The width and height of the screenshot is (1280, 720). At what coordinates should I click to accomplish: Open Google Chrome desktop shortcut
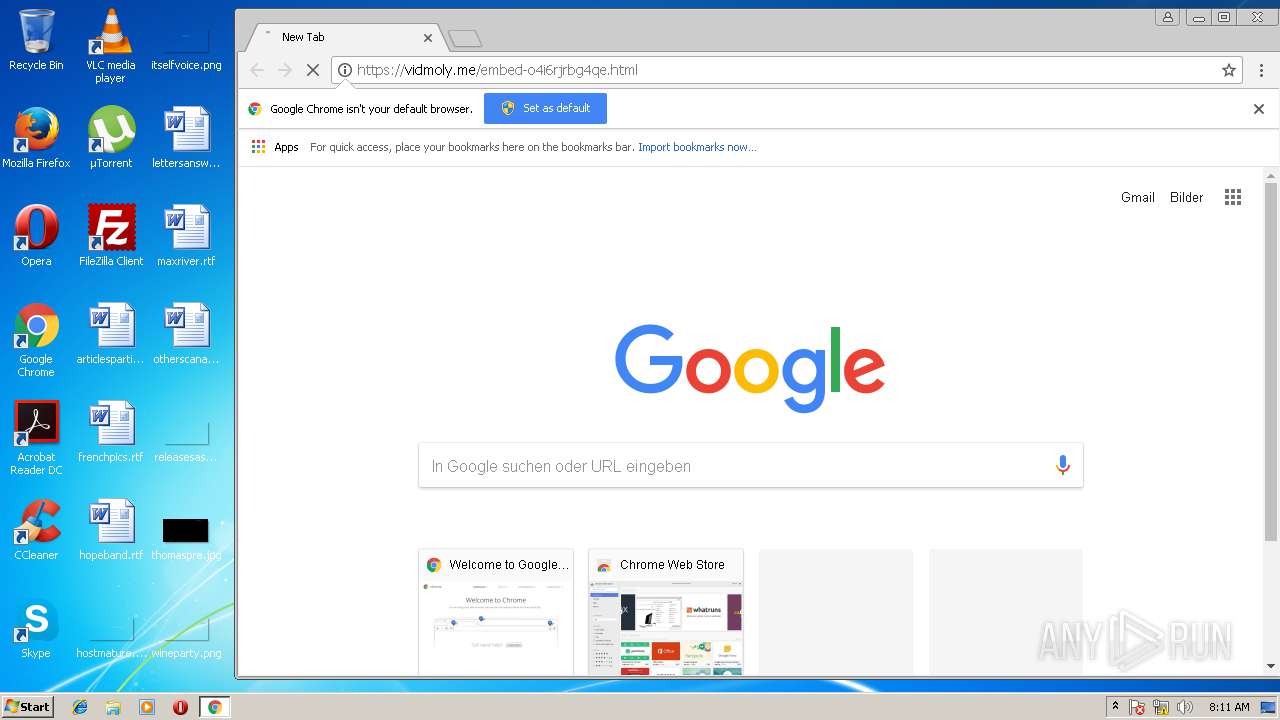[x=36, y=340]
